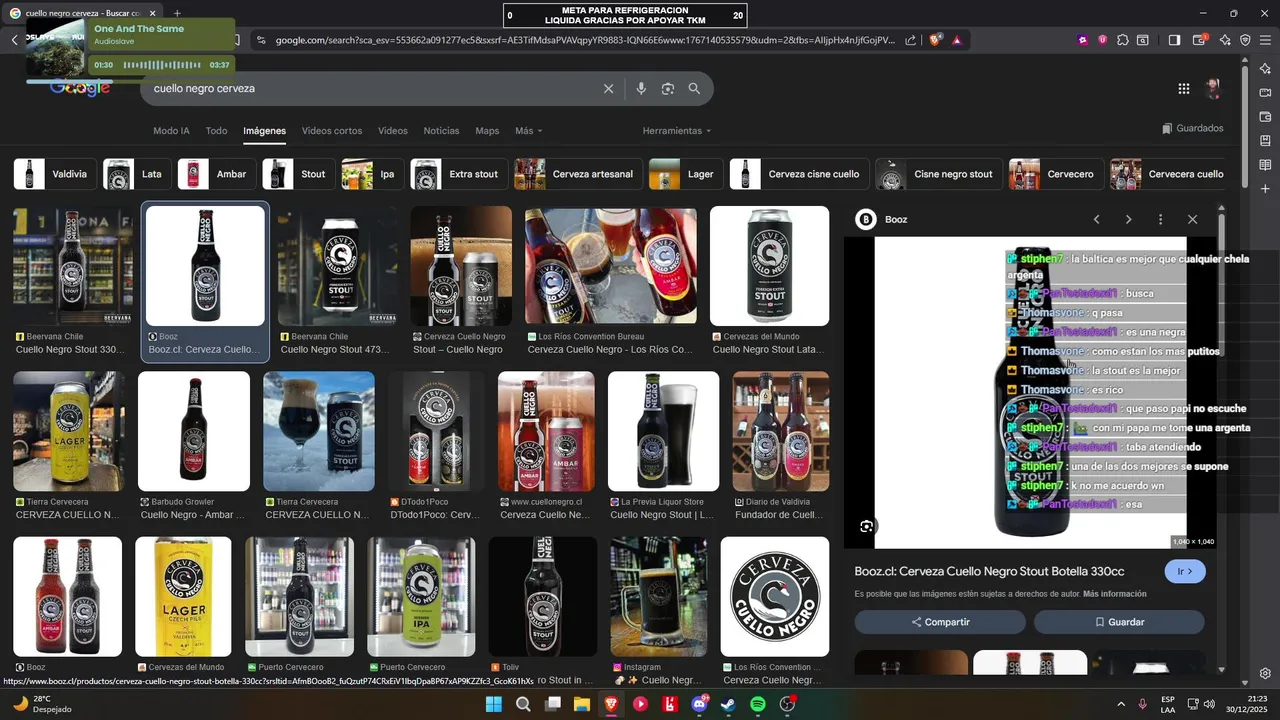Screen dimensions: 1280x720
Task: Open Steam from the taskbar
Action: [728, 704]
